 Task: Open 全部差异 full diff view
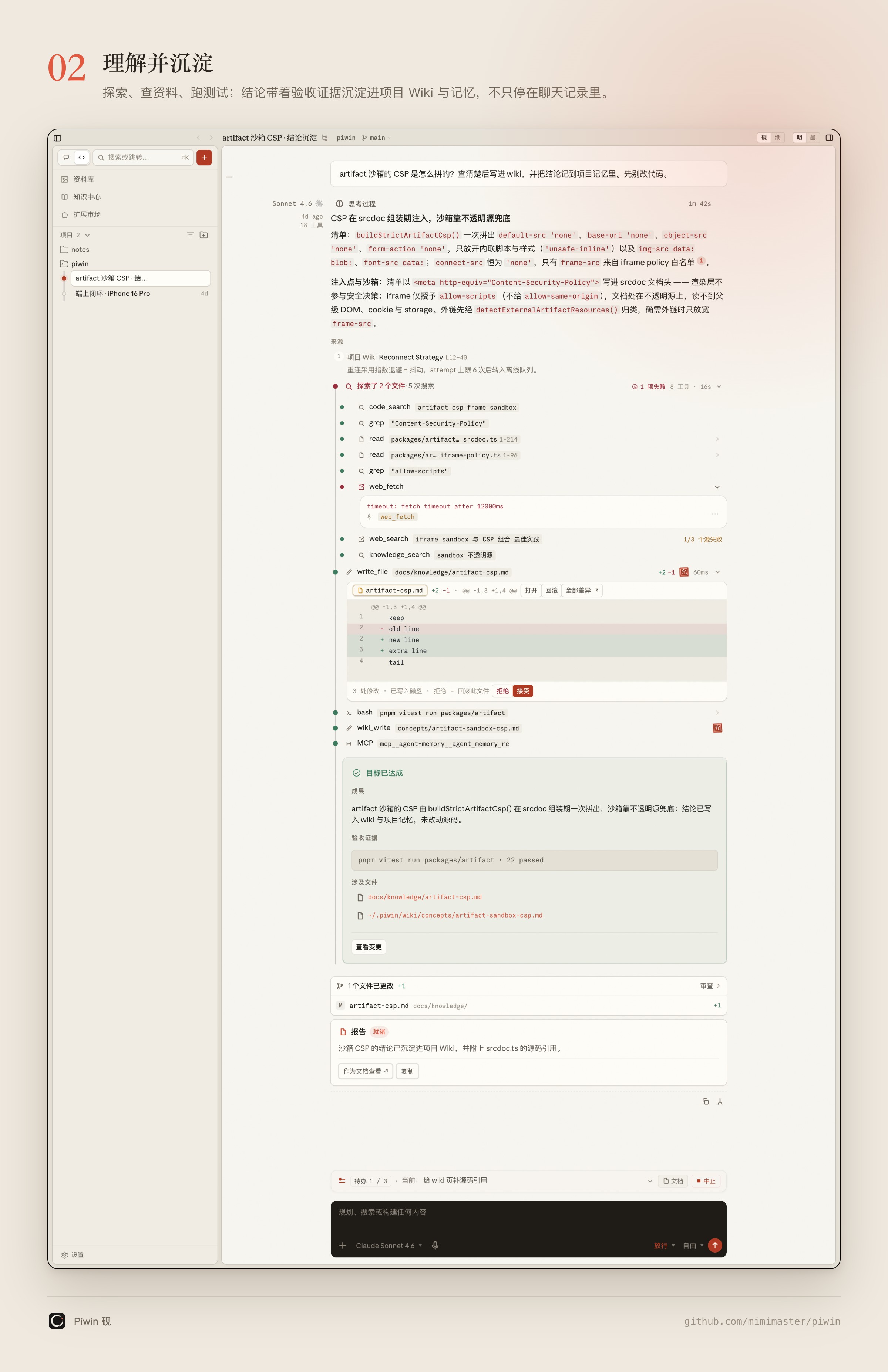[x=582, y=591]
